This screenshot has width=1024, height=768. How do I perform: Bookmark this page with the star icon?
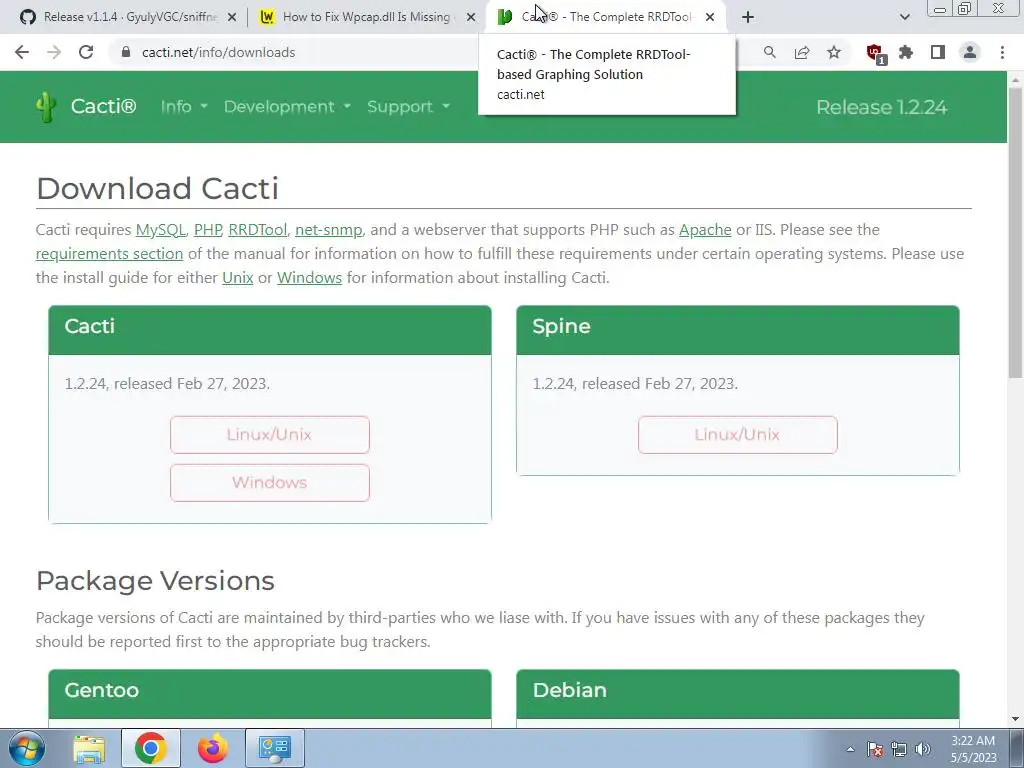coord(834,52)
